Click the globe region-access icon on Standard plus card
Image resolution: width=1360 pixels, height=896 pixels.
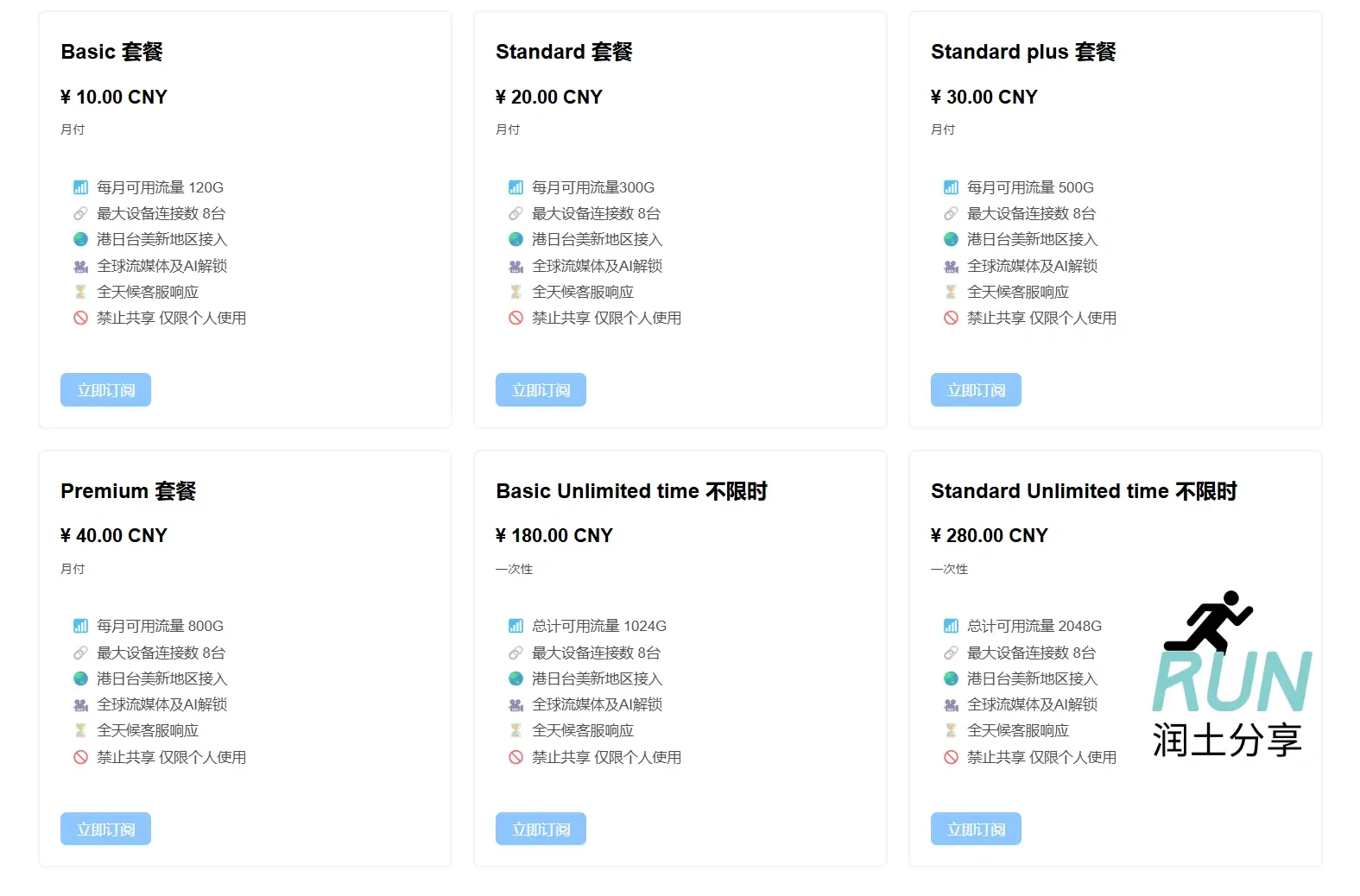[x=951, y=239]
